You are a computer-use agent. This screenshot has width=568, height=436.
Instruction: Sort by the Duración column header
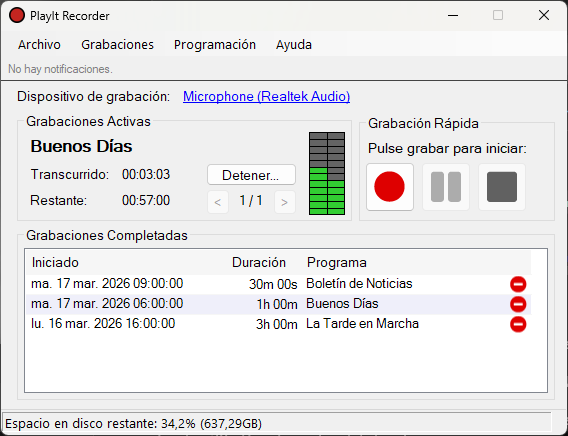coord(259,263)
